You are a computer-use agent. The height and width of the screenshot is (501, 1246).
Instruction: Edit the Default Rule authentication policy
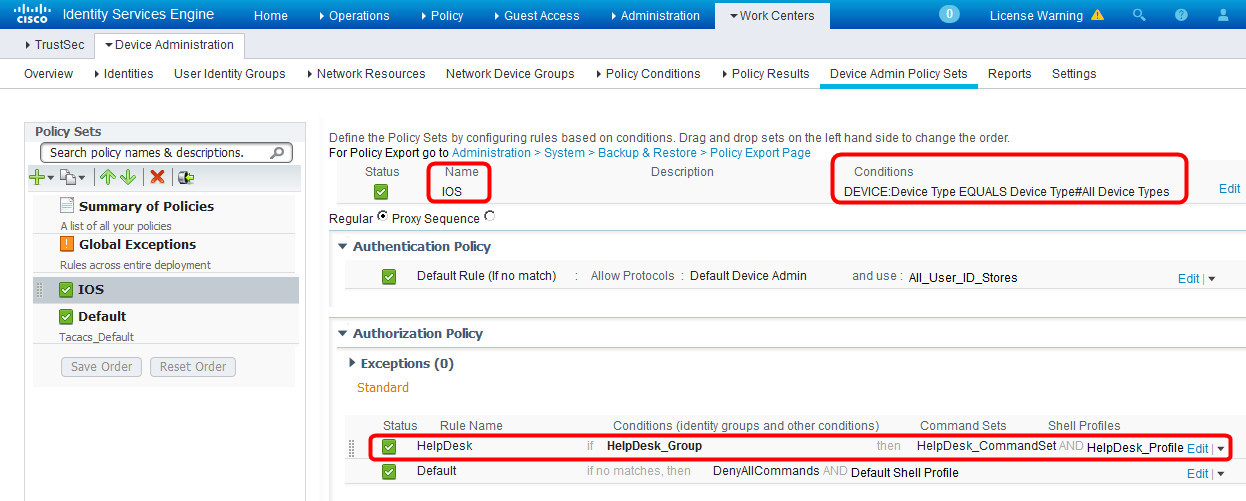pyautogui.click(x=1188, y=279)
